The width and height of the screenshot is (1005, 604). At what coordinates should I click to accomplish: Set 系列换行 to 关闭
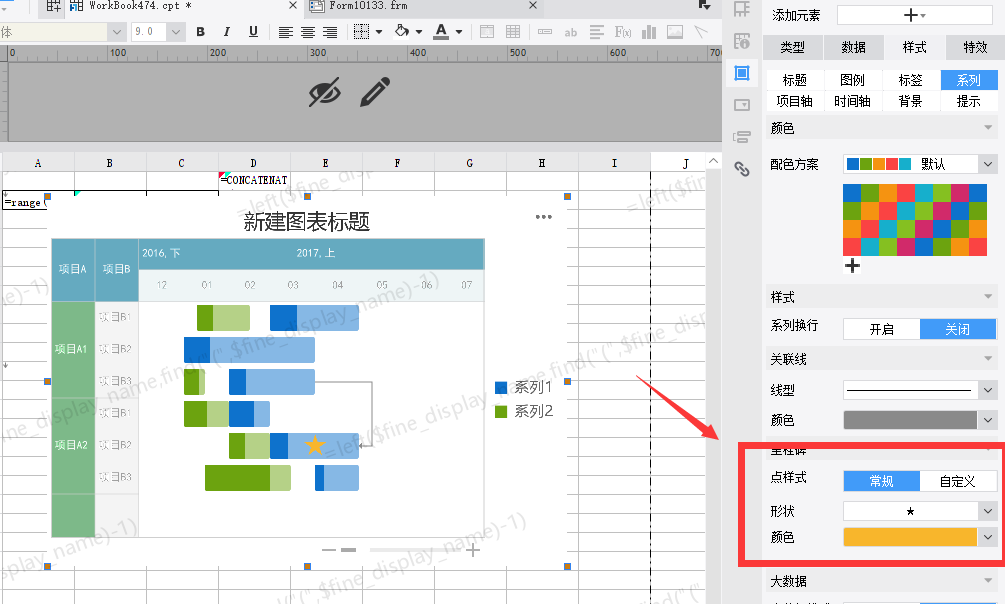click(958, 329)
